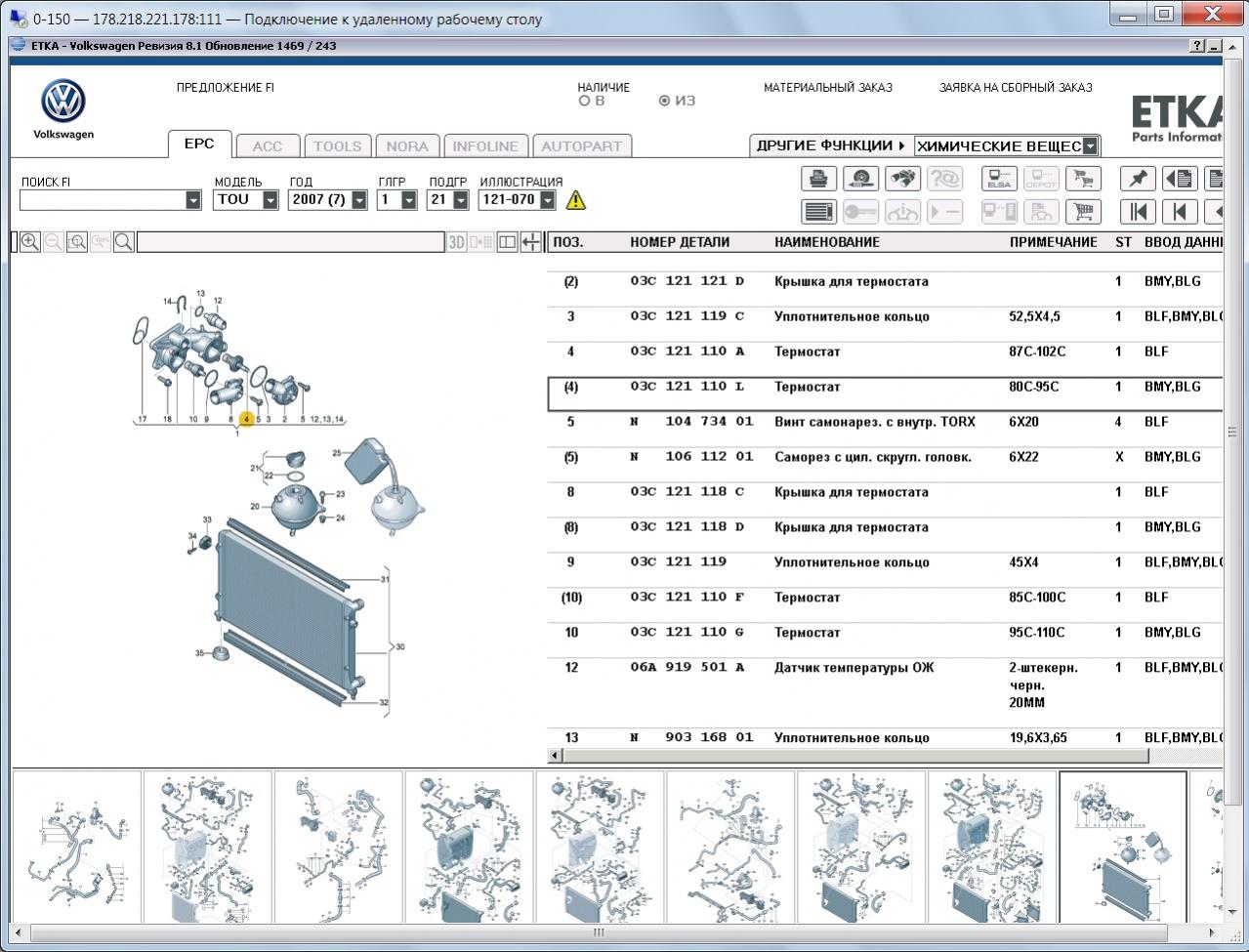This screenshot has width=1249, height=952.
Task: Click the split panel layout icon
Action: tap(507, 242)
